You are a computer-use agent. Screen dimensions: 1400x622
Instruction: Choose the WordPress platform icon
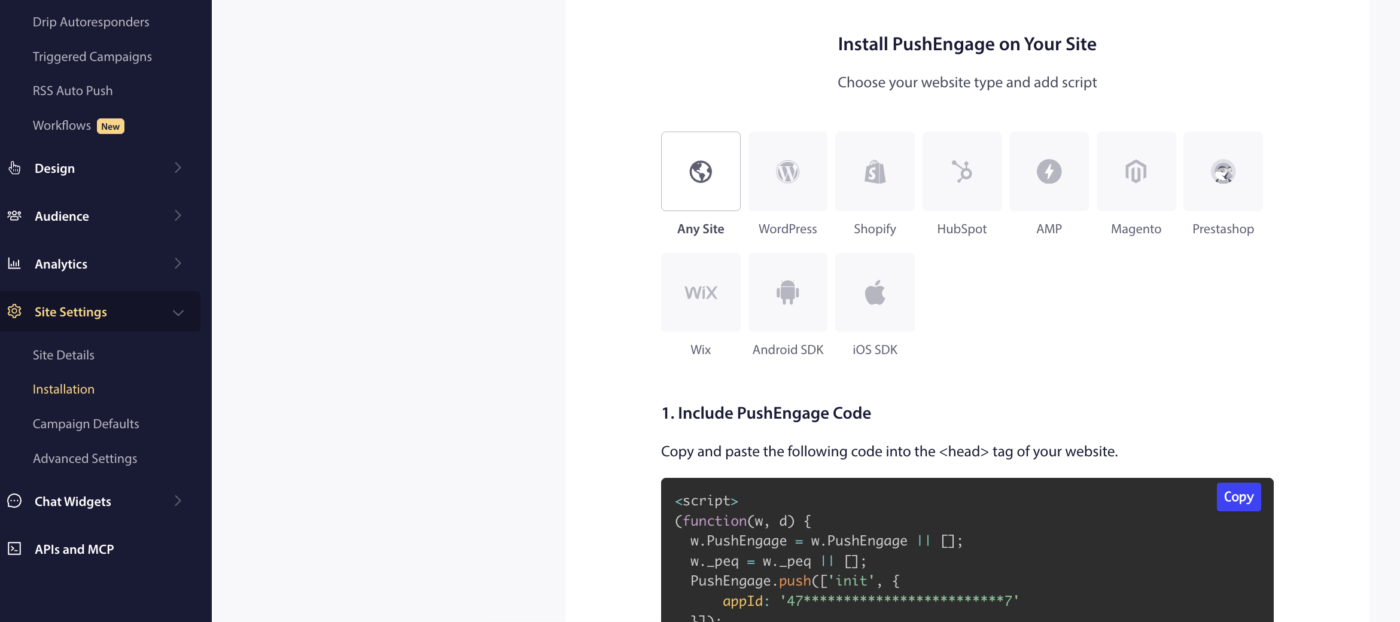click(788, 172)
